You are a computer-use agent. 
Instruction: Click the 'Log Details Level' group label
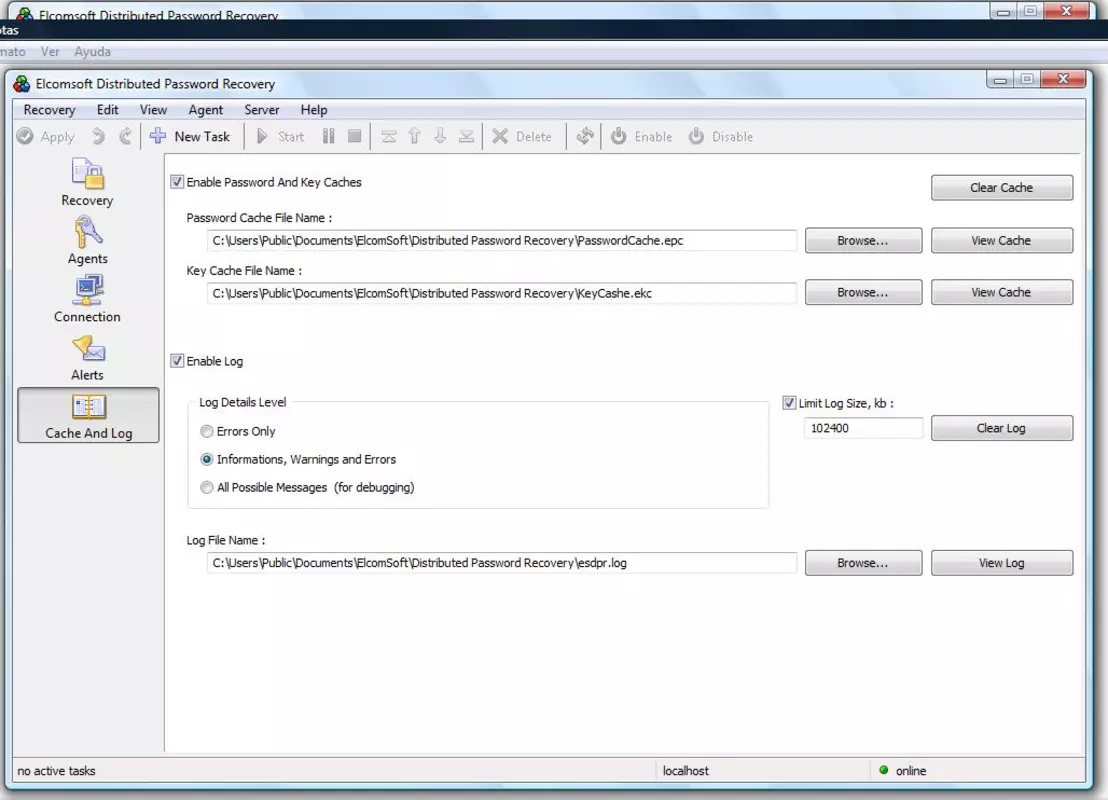click(x=242, y=402)
